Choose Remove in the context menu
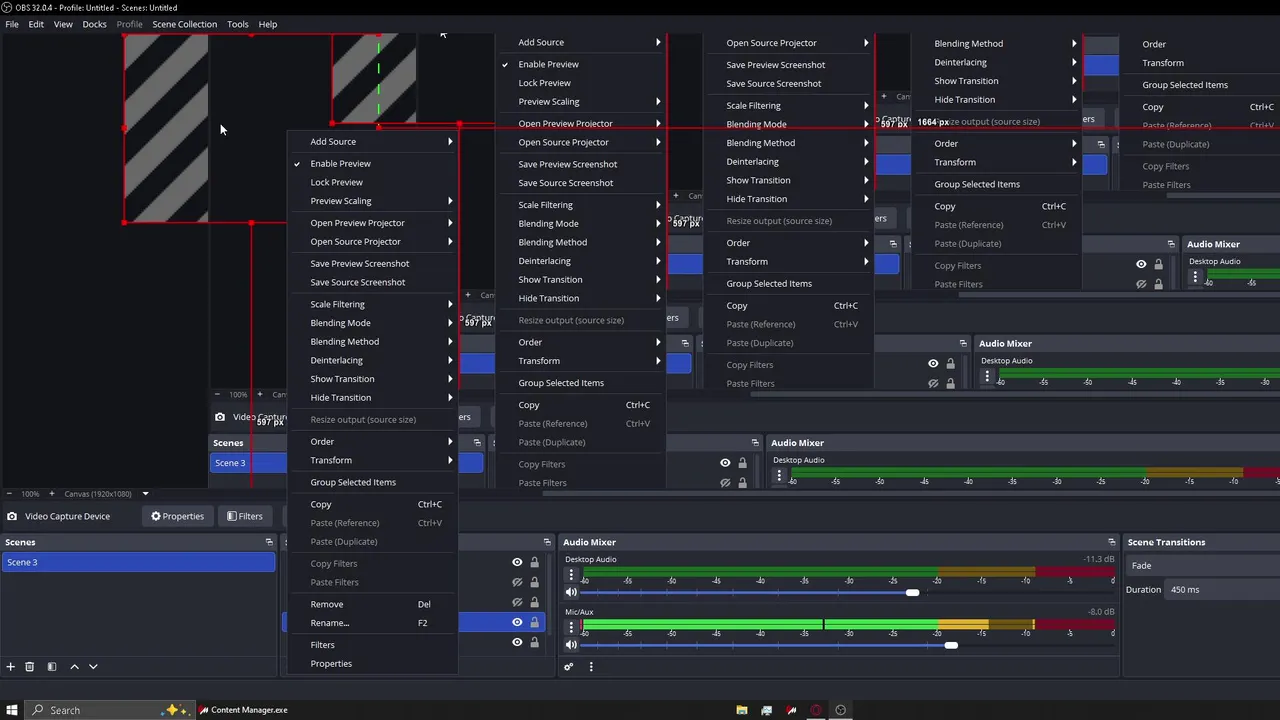Viewport: 1280px width, 720px height. [x=372, y=604]
